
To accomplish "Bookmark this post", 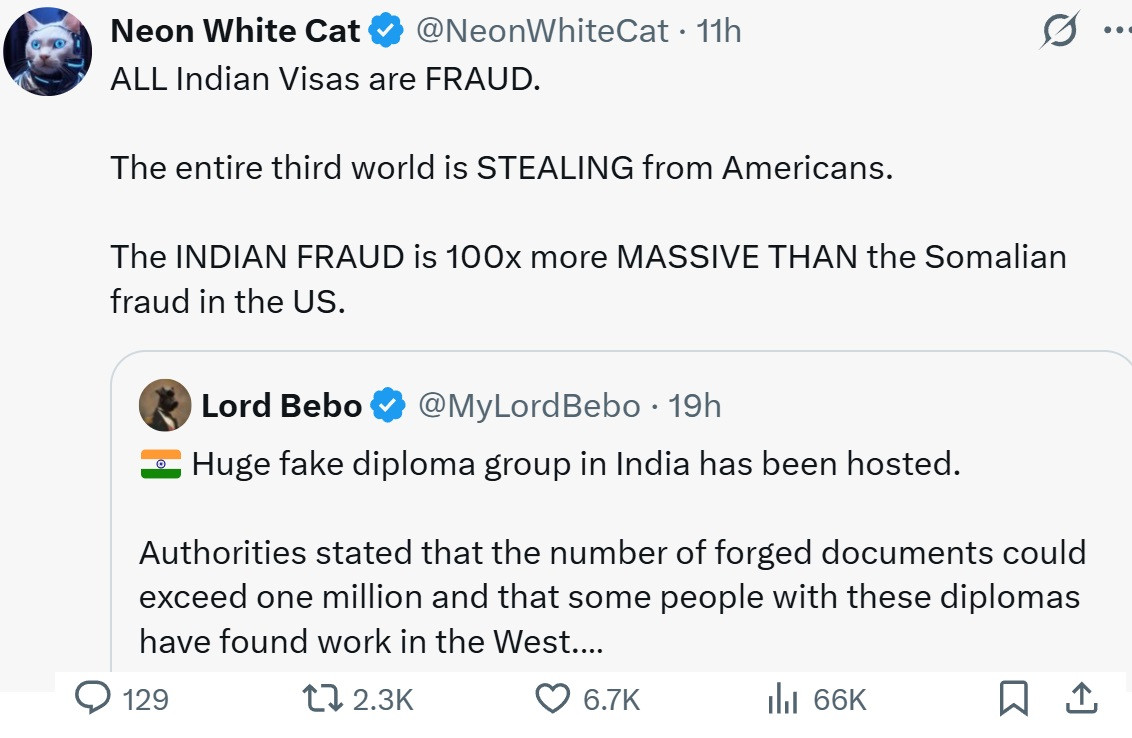I will [x=1013, y=699].
